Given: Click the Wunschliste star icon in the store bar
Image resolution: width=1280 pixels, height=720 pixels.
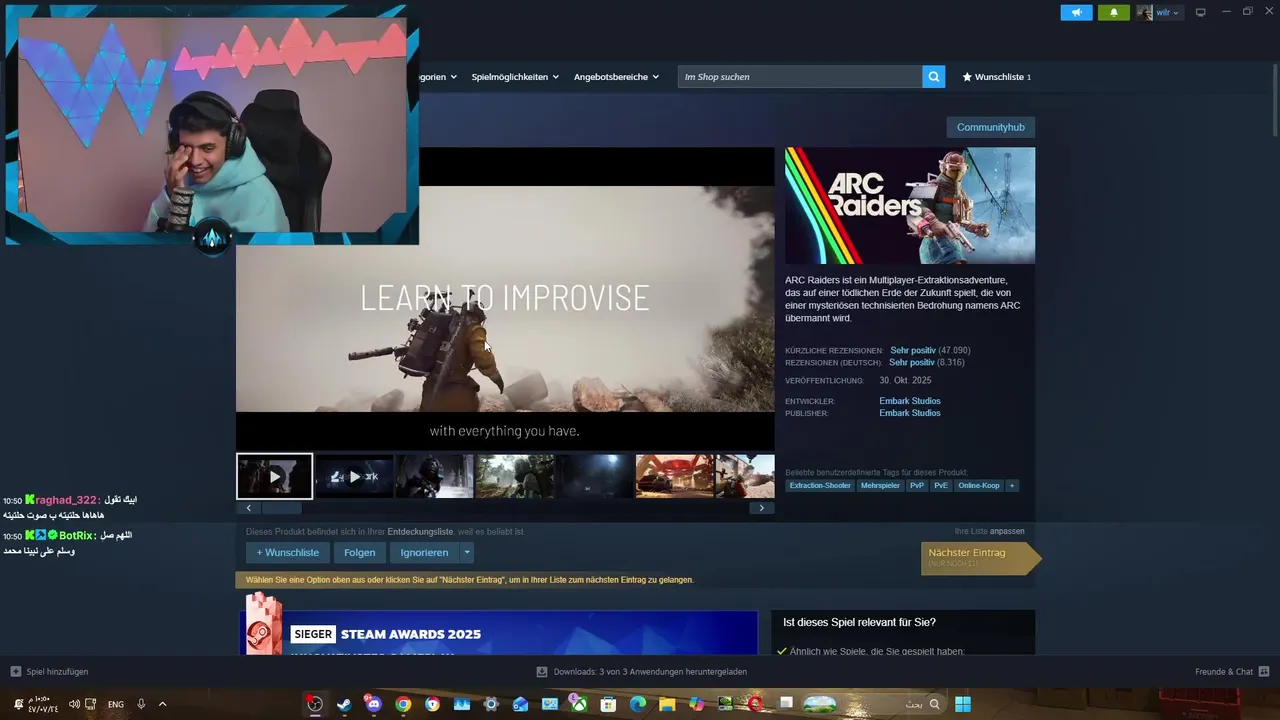Looking at the screenshot, I should [967, 77].
